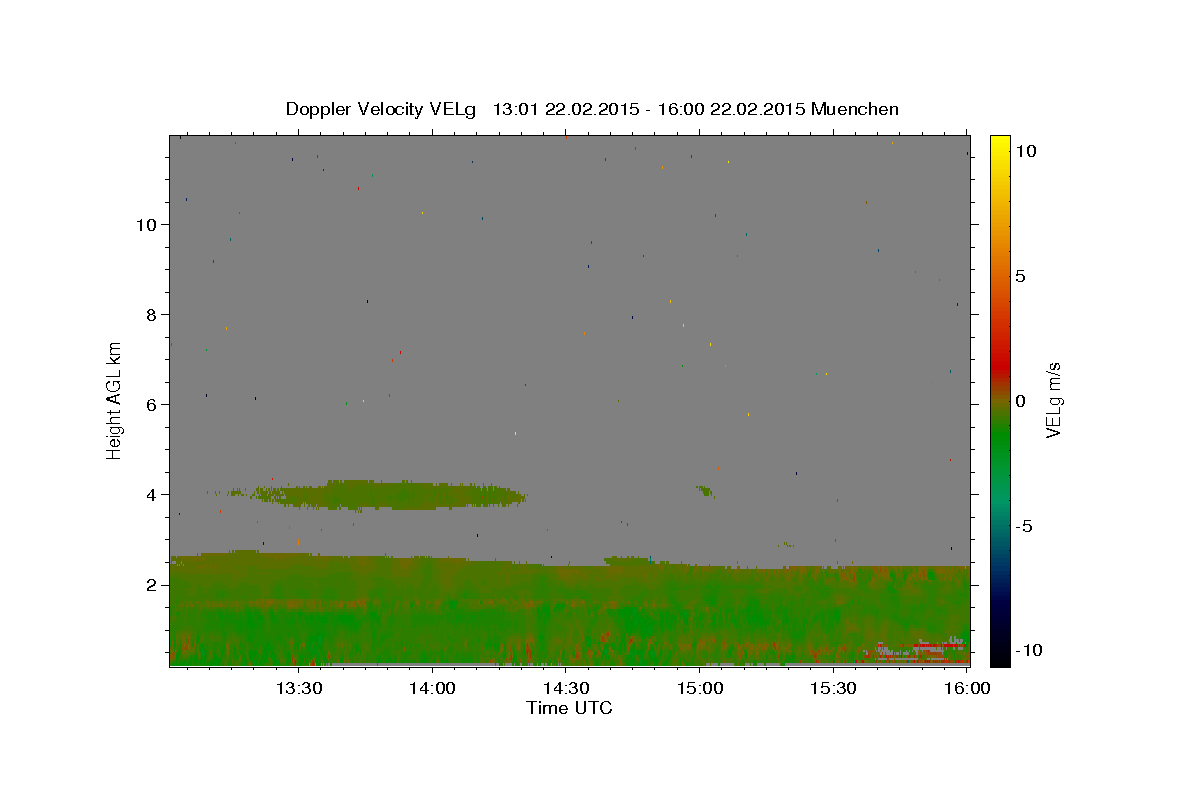
Task: Click the small cloud patch near 15:00 at 4 km
Action: point(705,490)
